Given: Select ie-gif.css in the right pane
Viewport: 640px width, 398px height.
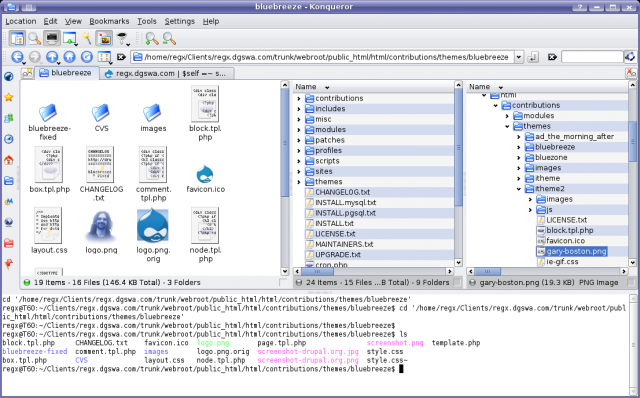Looking at the screenshot, I should point(562,262).
